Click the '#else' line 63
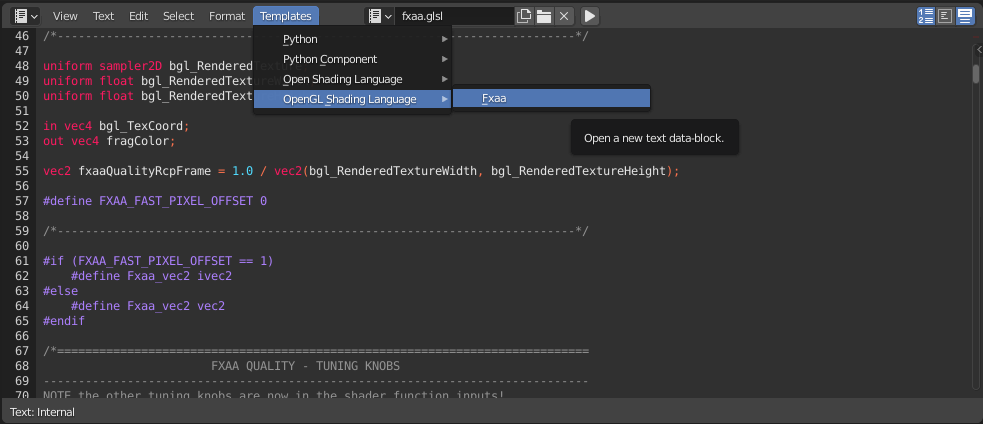 coord(61,291)
